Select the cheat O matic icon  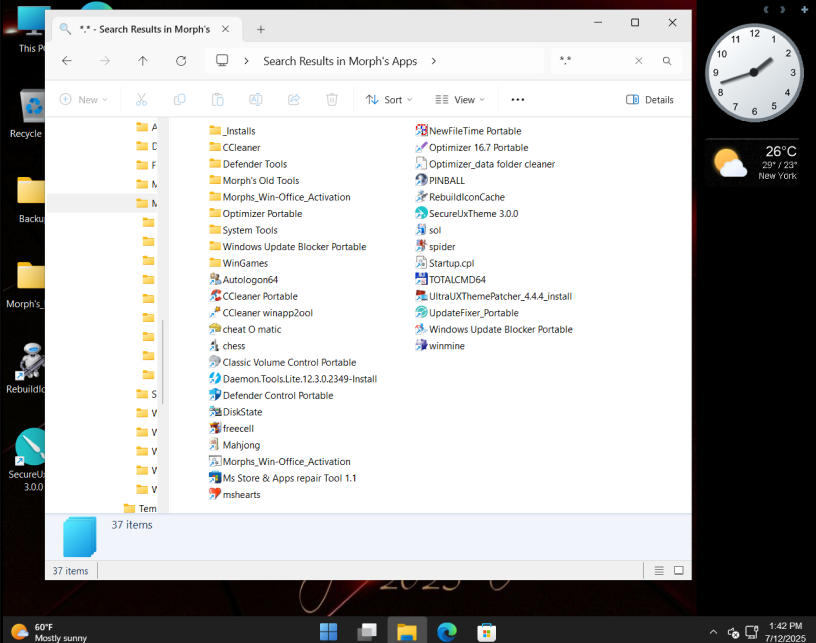[x=215, y=329]
